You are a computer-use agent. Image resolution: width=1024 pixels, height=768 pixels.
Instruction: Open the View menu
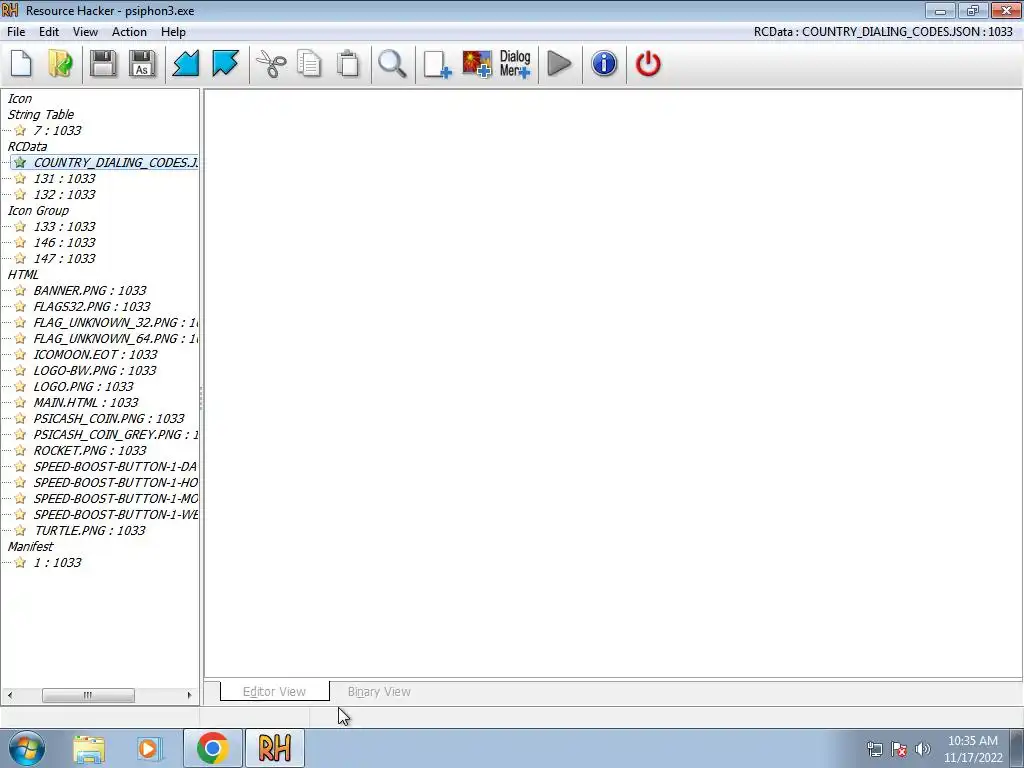pyautogui.click(x=85, y=32)
